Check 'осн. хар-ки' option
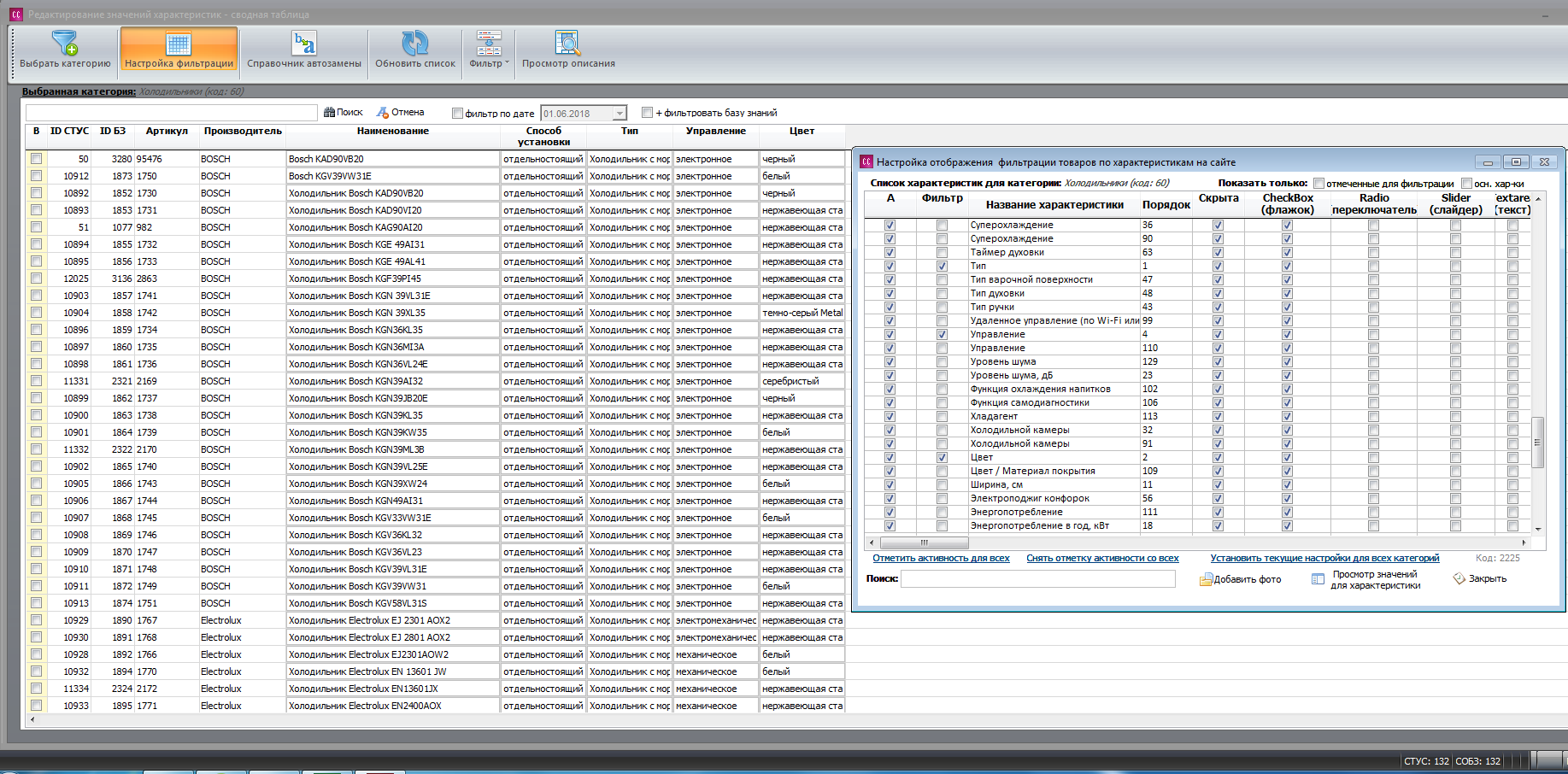1568x774 pixels. [1466, 183]
